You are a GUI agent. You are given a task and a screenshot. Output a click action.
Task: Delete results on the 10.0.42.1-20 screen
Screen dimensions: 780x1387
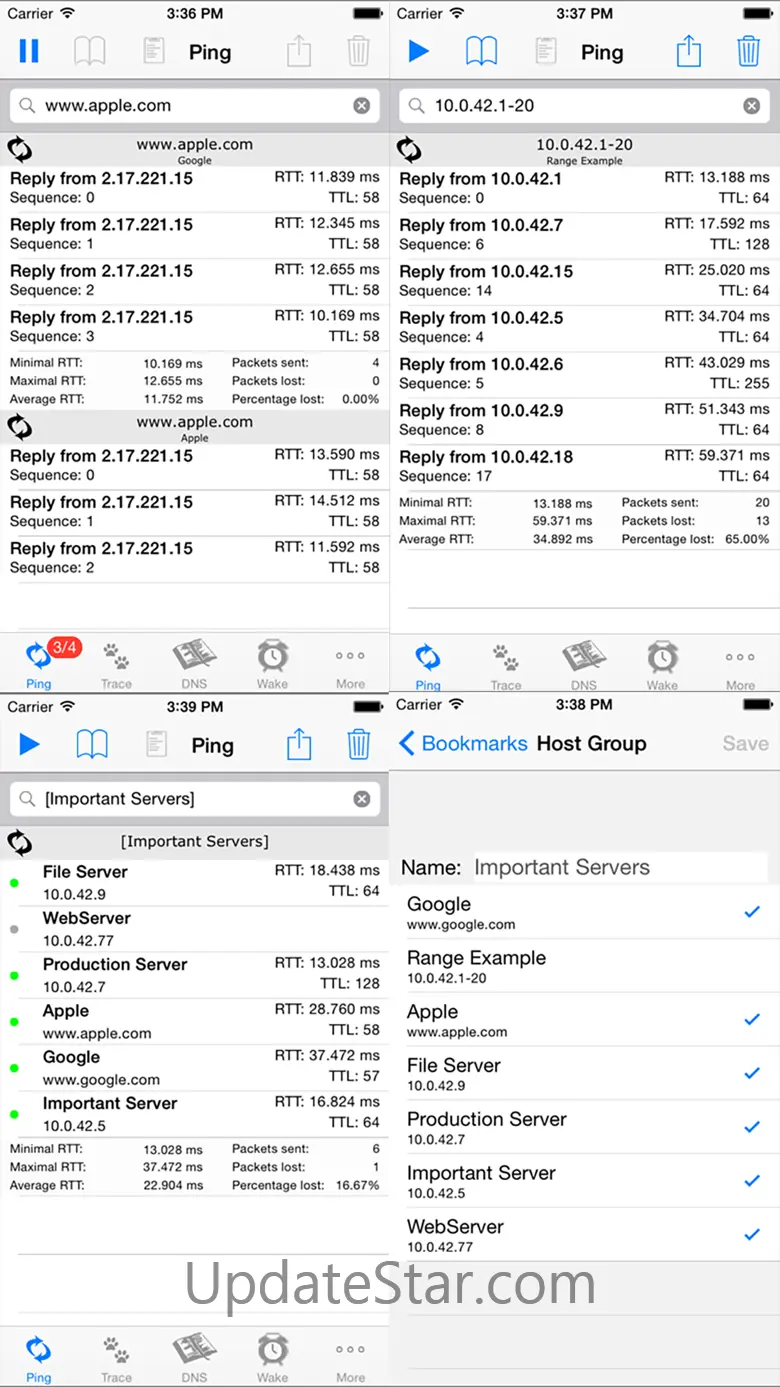[749, 51]
